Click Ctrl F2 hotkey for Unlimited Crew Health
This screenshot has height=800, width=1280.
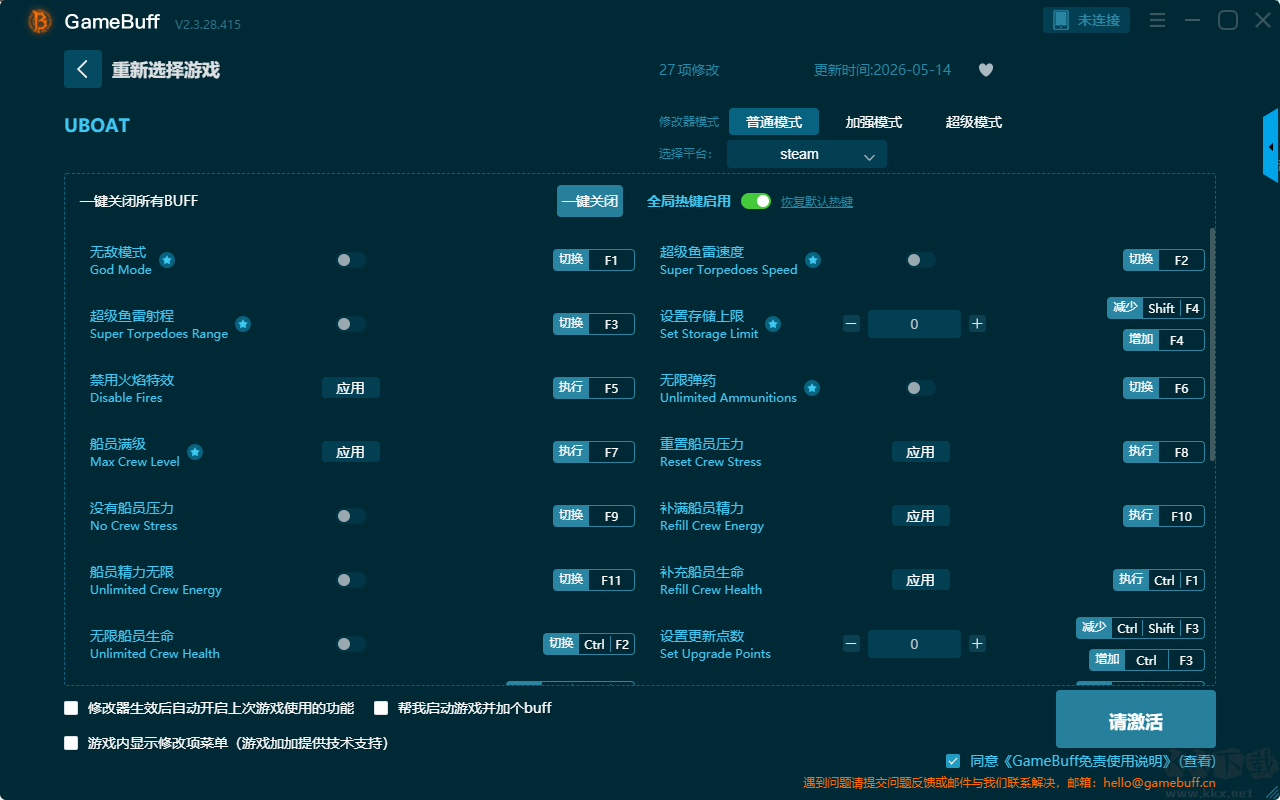pyautogui.click(x=589, y=644)
